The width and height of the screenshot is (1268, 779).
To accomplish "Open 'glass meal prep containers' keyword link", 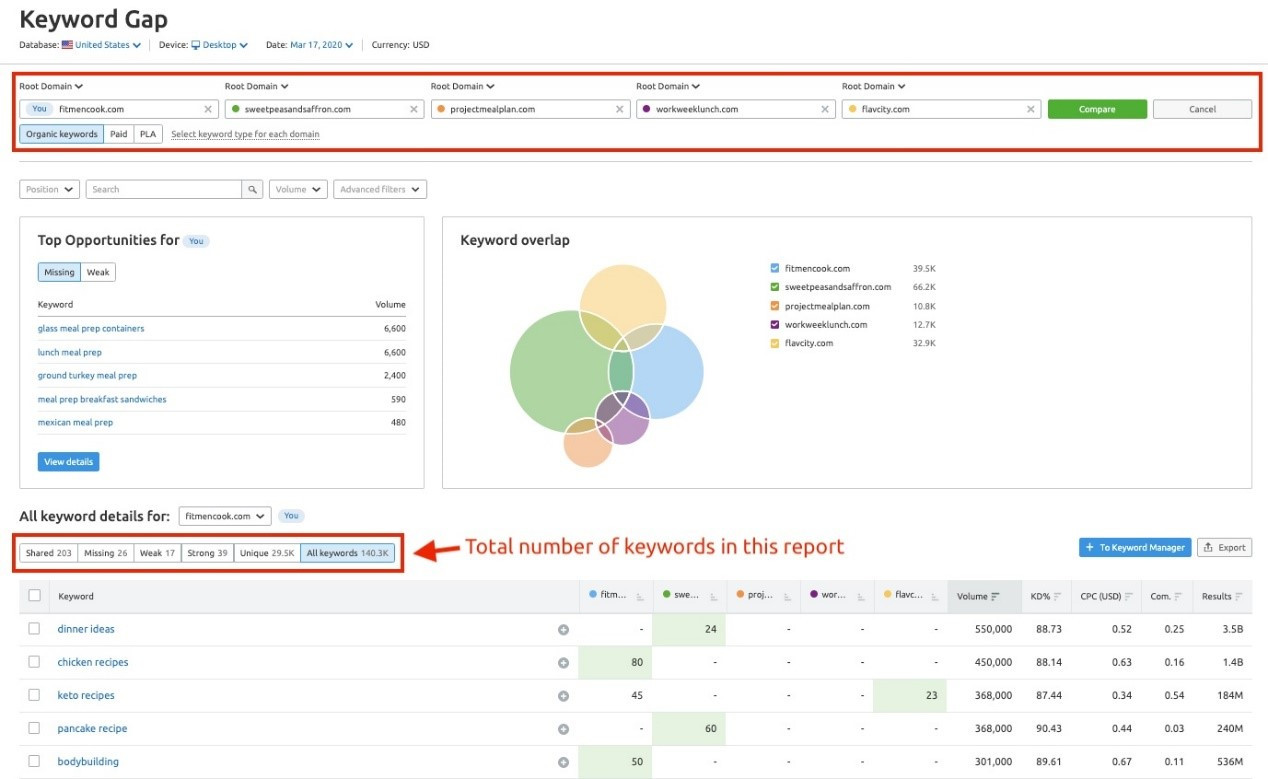I will [x=91, y=328].
